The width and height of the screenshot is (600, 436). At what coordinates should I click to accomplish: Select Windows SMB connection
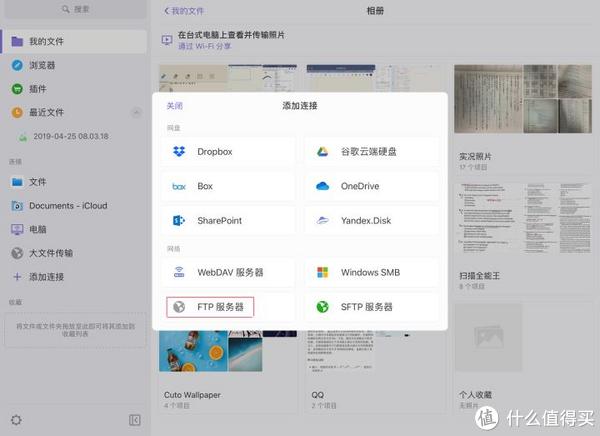372,272
